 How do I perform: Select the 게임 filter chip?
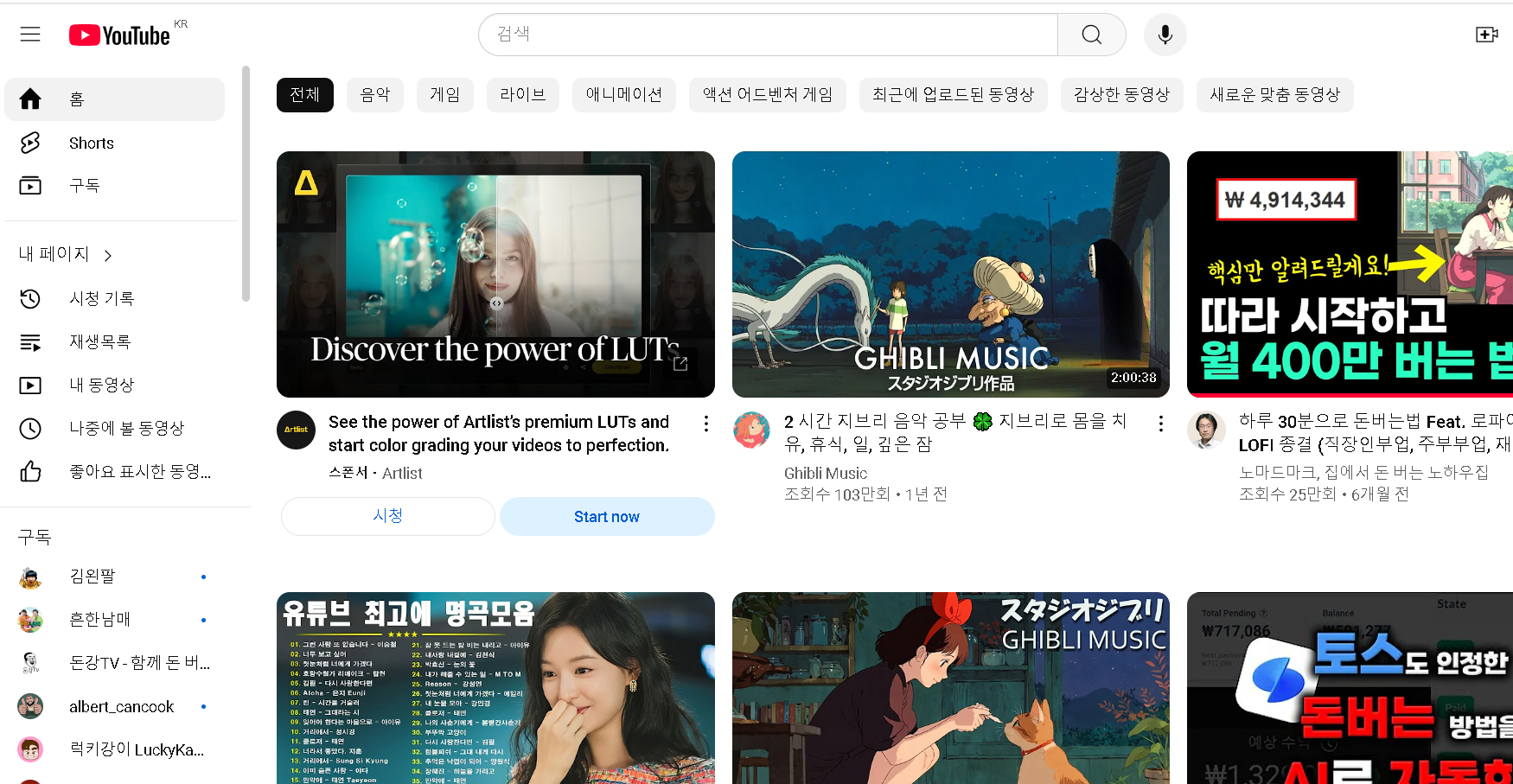tap(445, 94)
